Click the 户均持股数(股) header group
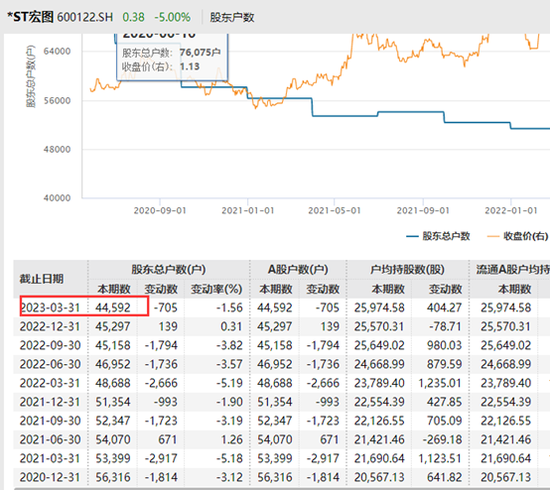550x490 pixels. (x=407, y=269)
